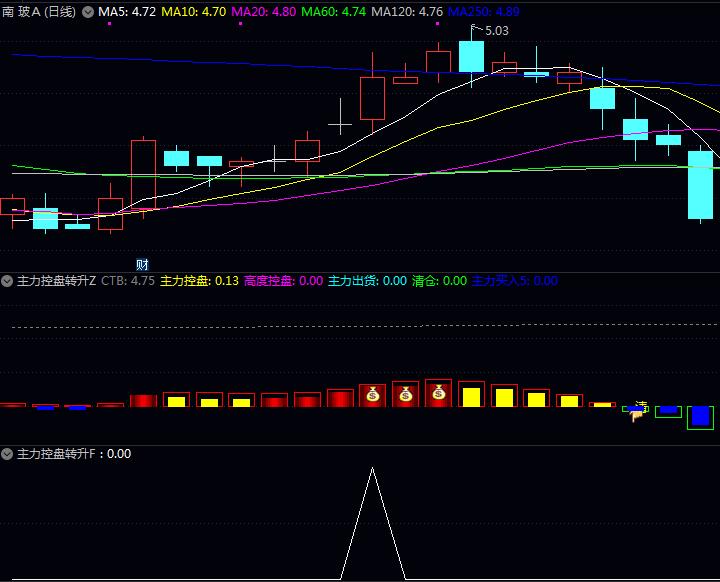Click the 主力出货: 0.00 value
The image size is (720, 582).
pos(367,281)
